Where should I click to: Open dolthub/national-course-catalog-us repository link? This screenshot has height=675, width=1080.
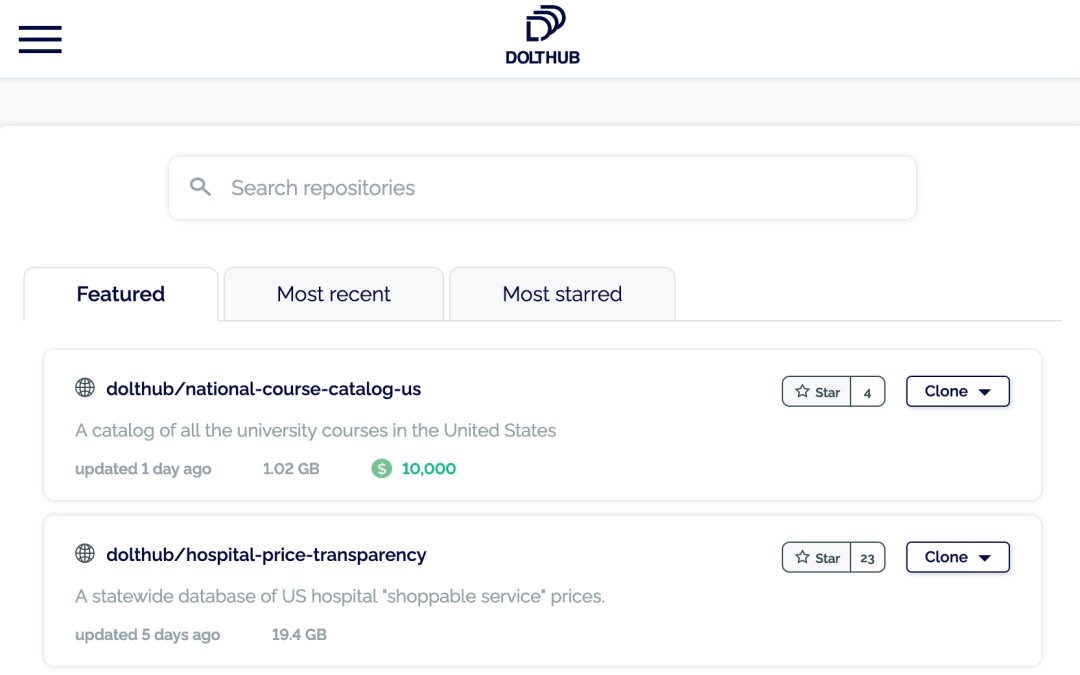click(x=264, y=389)
